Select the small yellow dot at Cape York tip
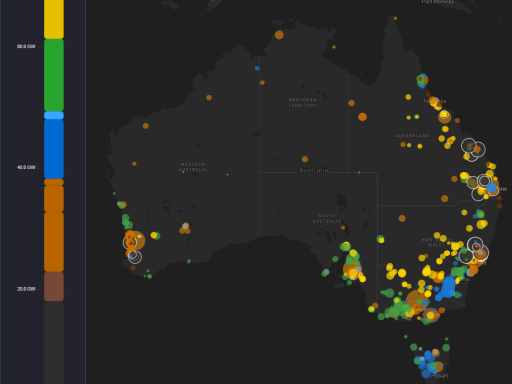This screenshot has height=384, width=512. tap(395, 19)
